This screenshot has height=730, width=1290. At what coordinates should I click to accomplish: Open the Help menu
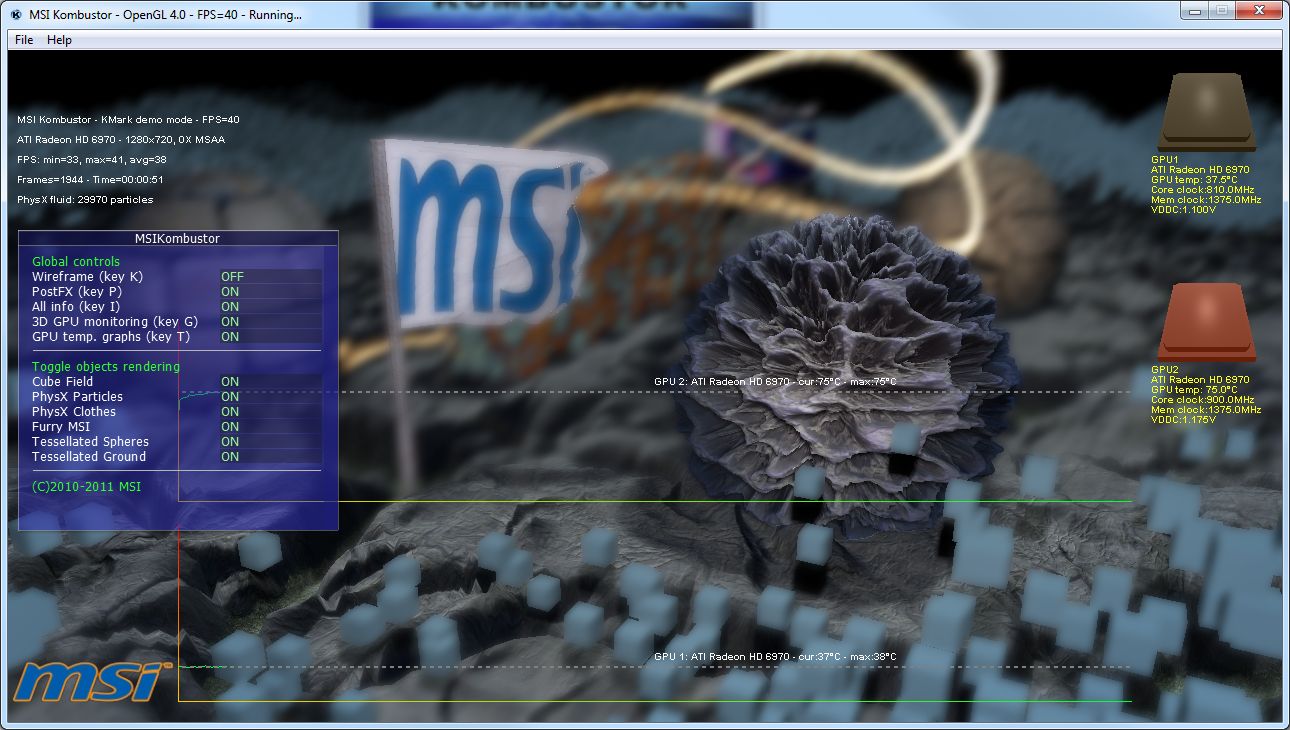click(59, 40)
